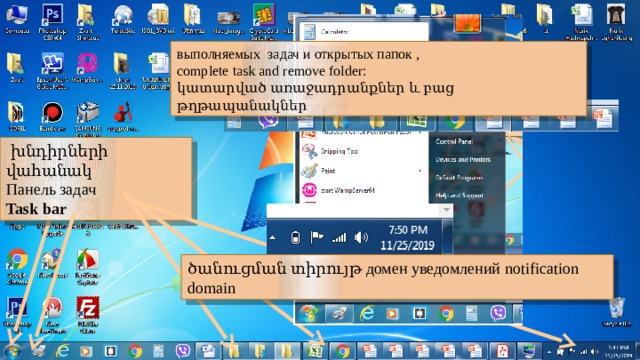Click the Start orb in the inset taskbar snippet

(309, 313)
